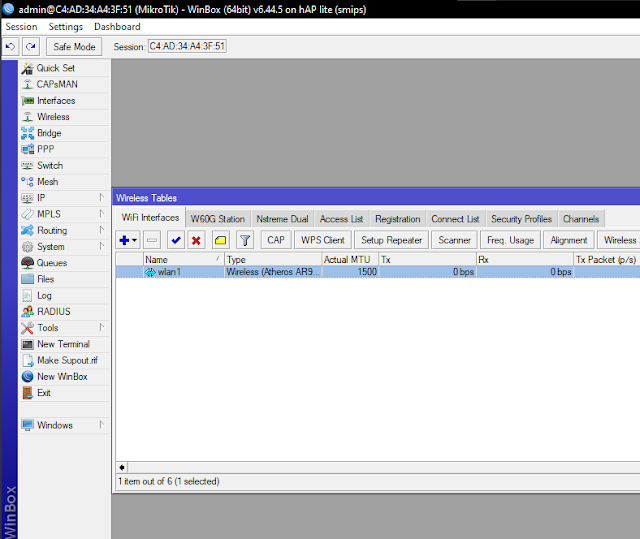Switch to Channels tab
The image size is (640, 539).
581,219
